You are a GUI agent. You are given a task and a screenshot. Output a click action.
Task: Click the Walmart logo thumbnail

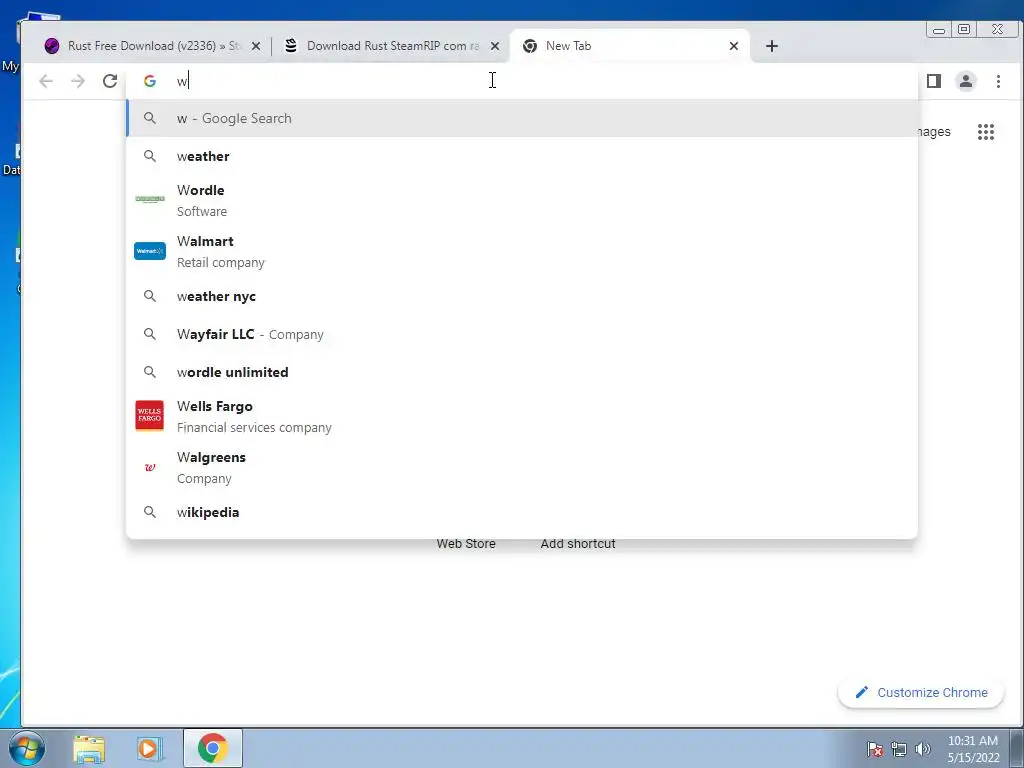pos(150,251)
